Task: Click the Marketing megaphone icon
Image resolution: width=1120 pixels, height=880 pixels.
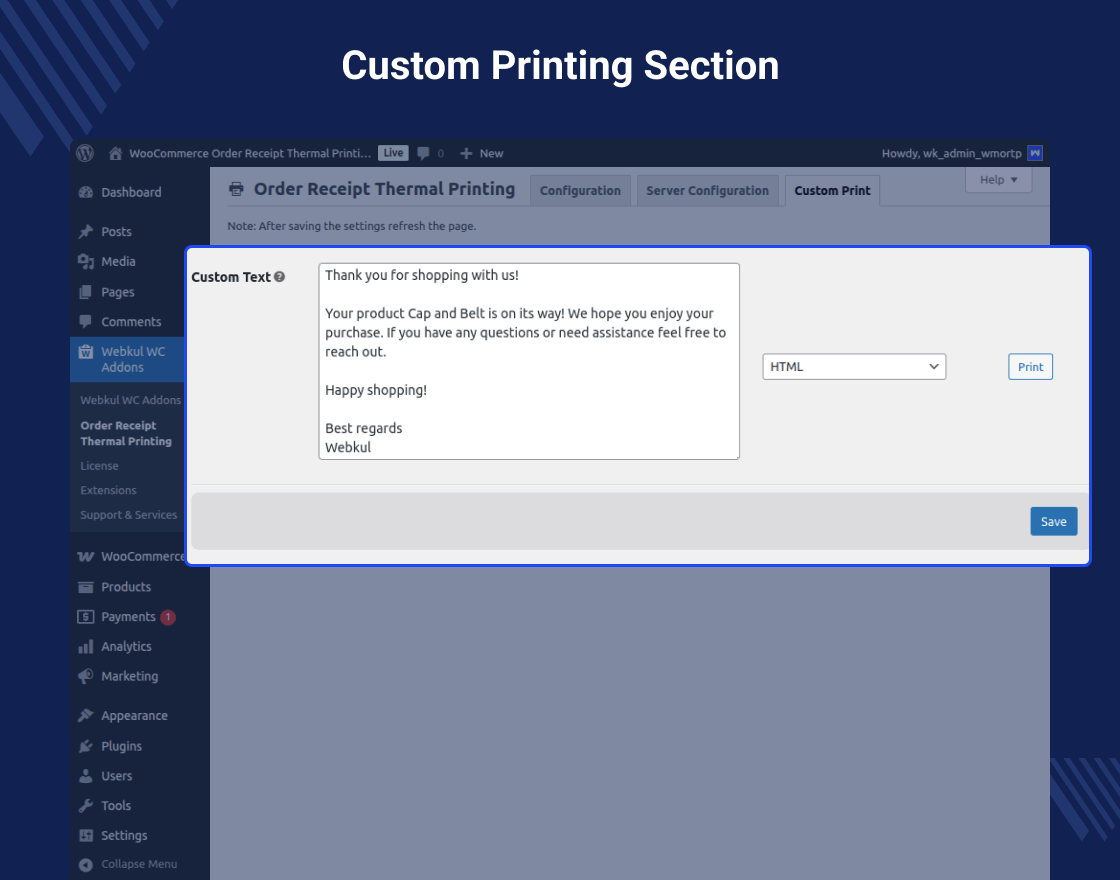Action: coord(86,676)
